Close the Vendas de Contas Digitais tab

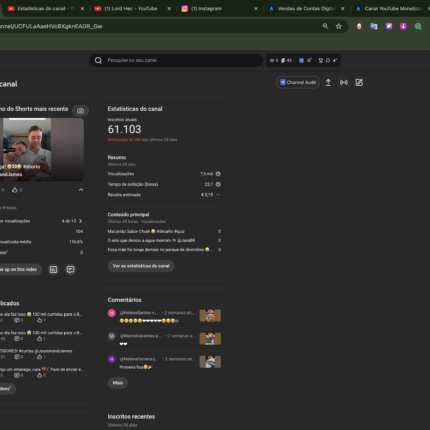click(342, 9)
